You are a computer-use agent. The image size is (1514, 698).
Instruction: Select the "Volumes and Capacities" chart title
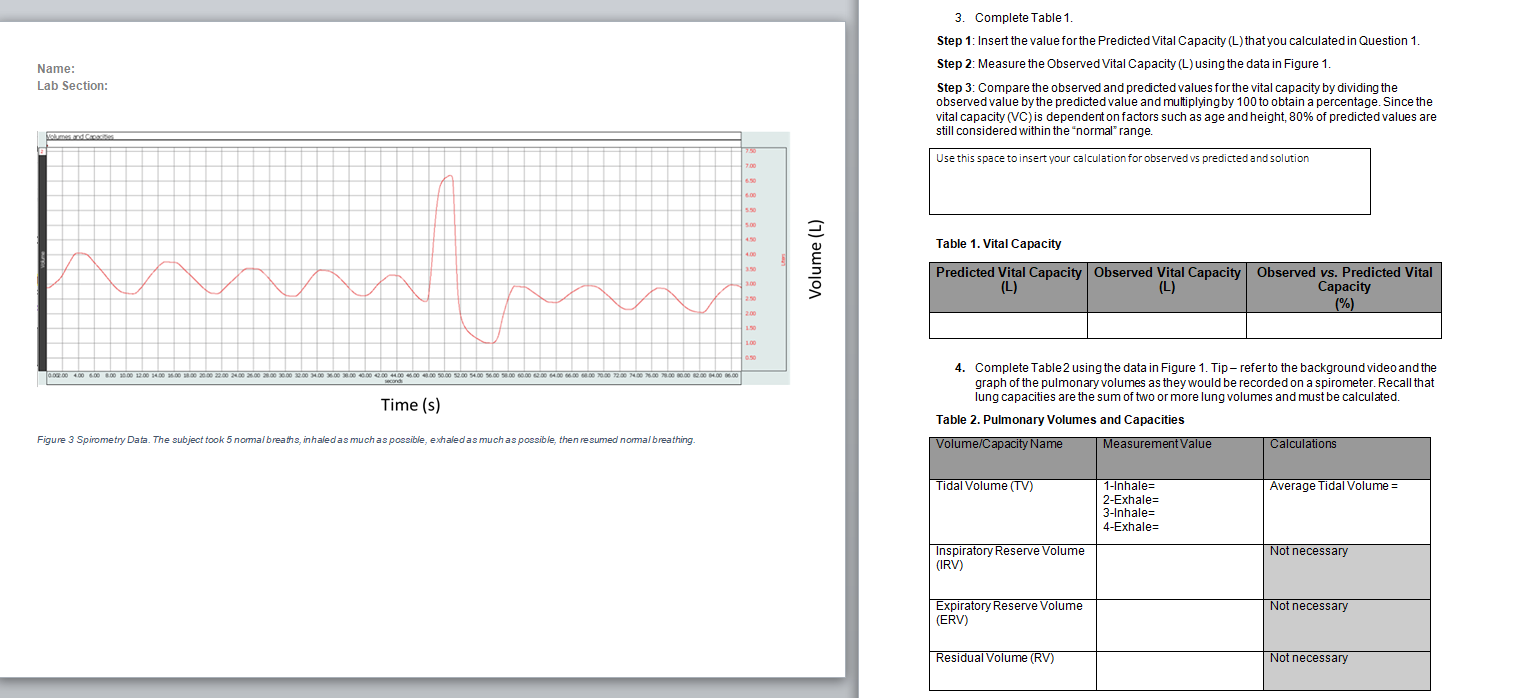click(x=78, y=136)
